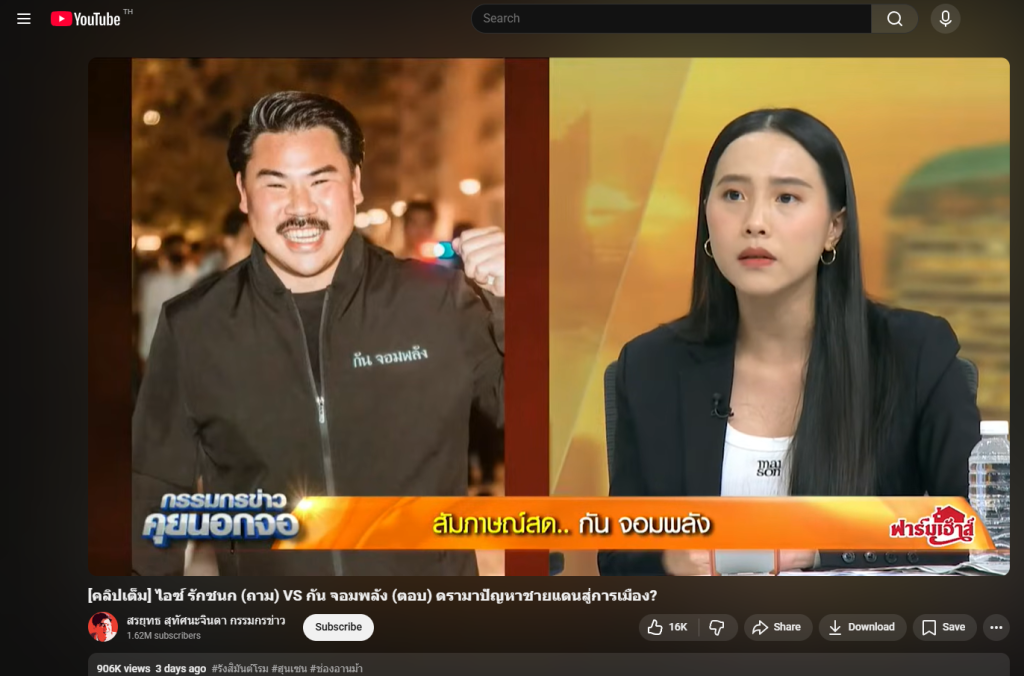Viewport: 1024px width, 676px height.
Task: Focus the Search input field
Action: click(670, 19)
